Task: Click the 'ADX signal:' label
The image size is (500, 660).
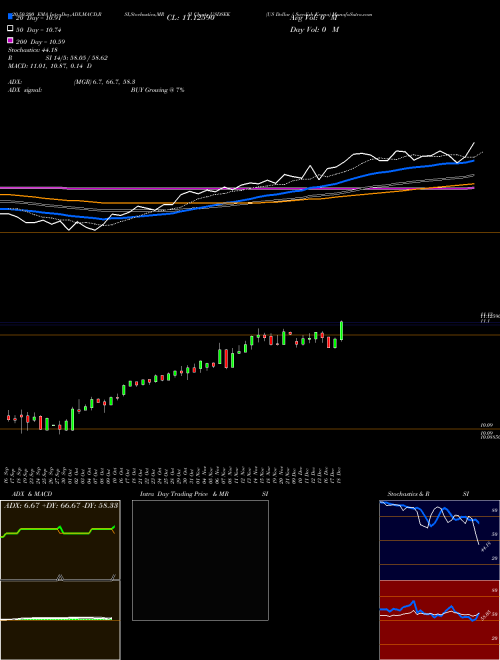Action: pos(25,90)
